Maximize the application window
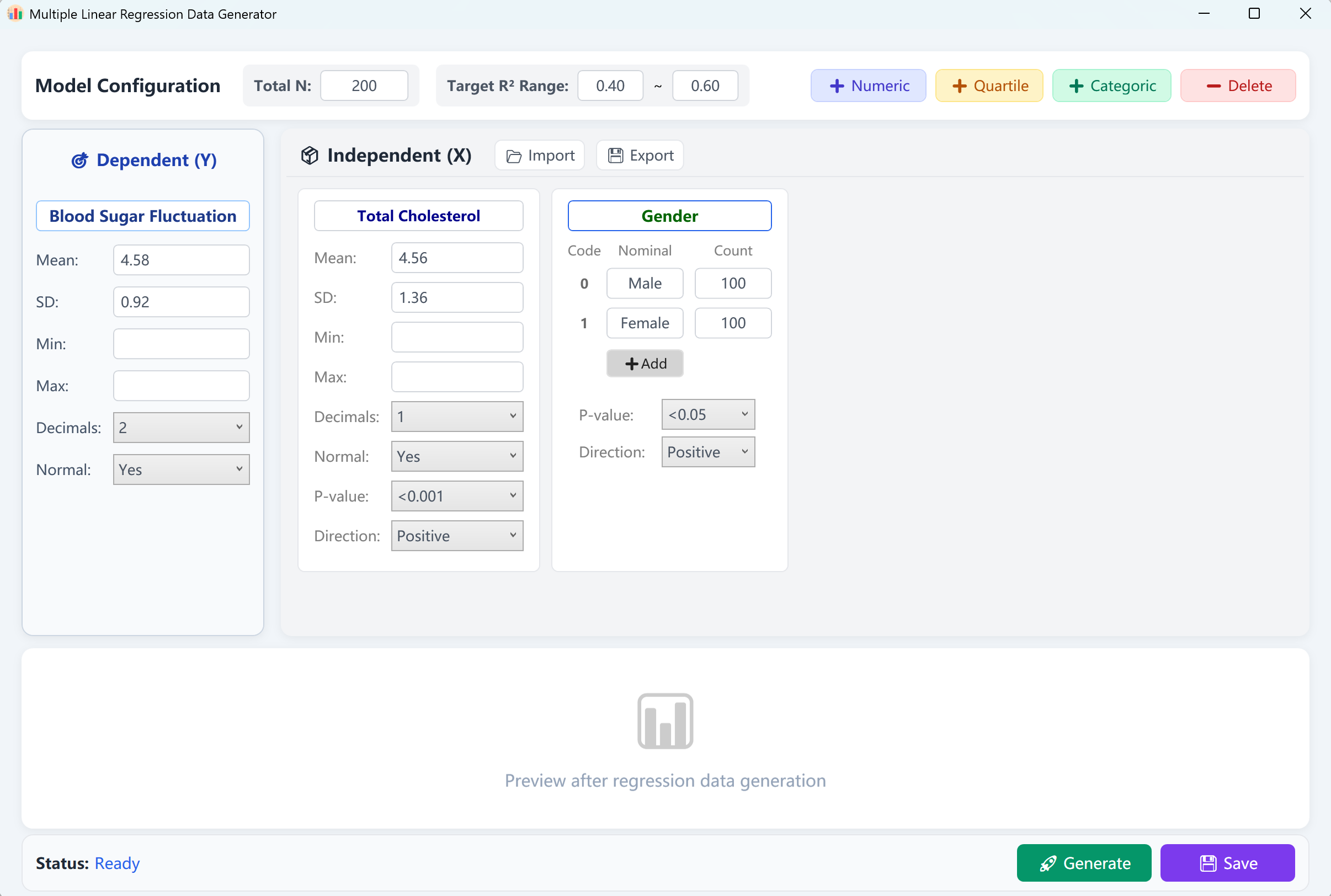Viewport: 1331px width, 896px height. tap(1254, 13)
